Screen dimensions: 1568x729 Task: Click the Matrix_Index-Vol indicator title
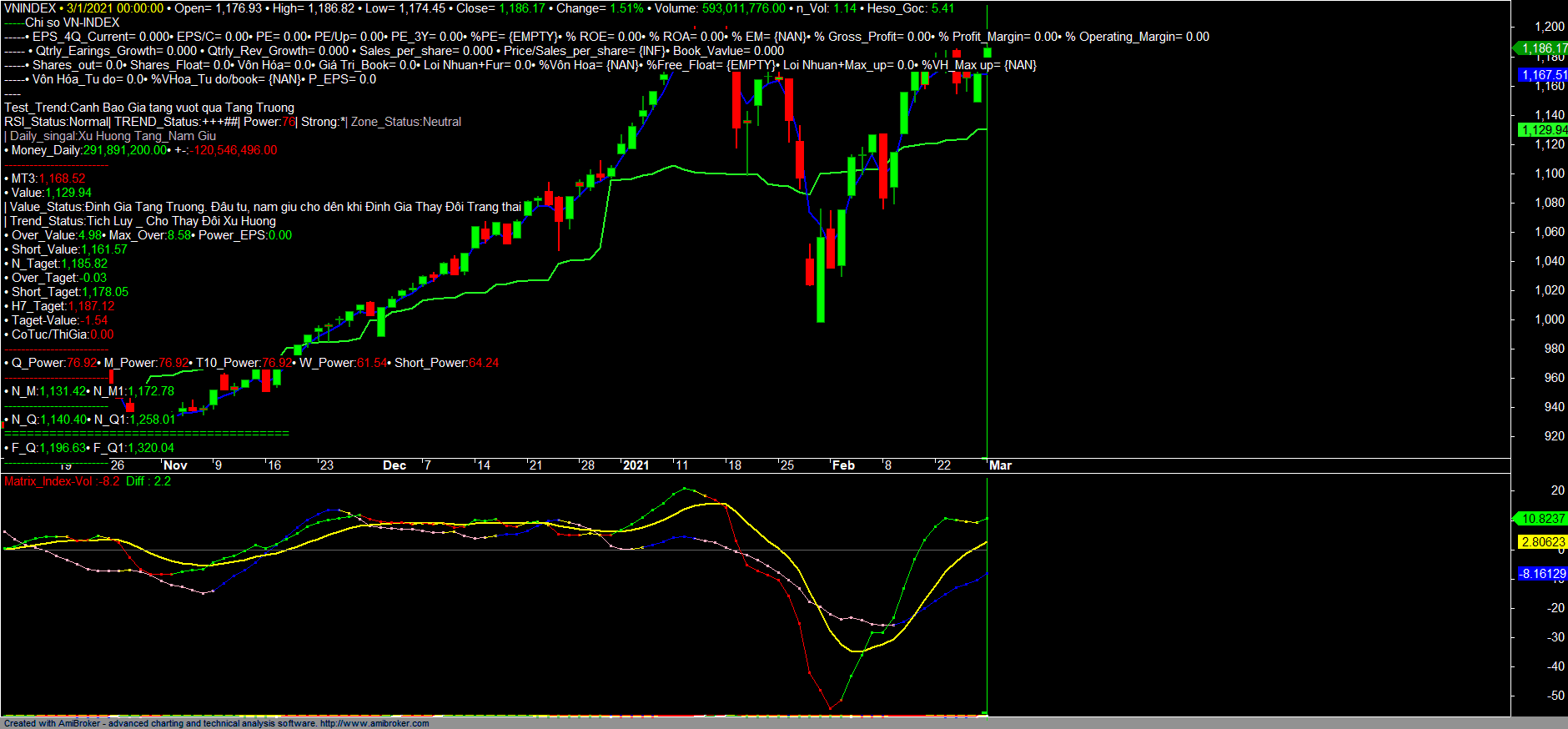[x=62, y=481]
